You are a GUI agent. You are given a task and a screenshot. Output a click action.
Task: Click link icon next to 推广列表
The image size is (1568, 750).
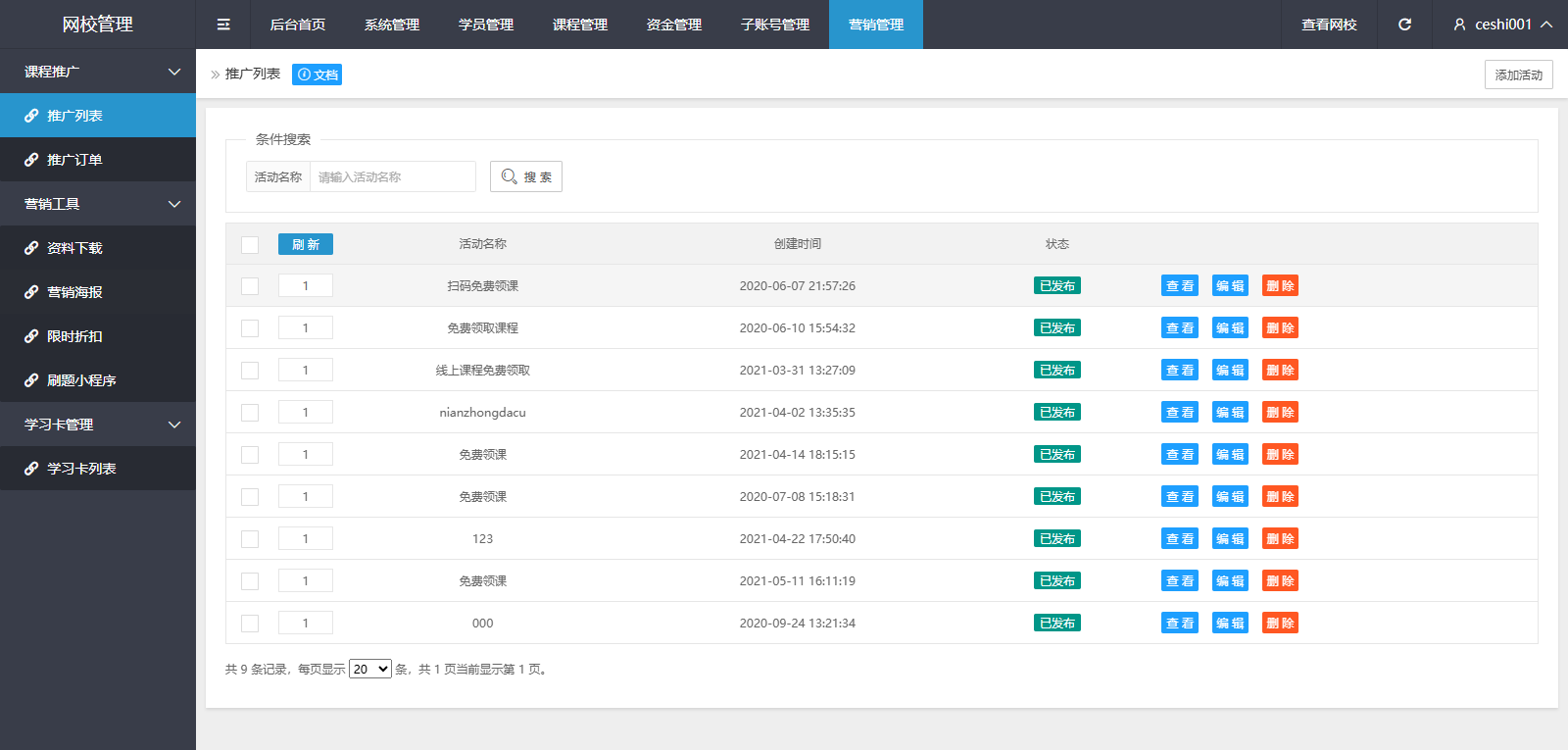31,116
